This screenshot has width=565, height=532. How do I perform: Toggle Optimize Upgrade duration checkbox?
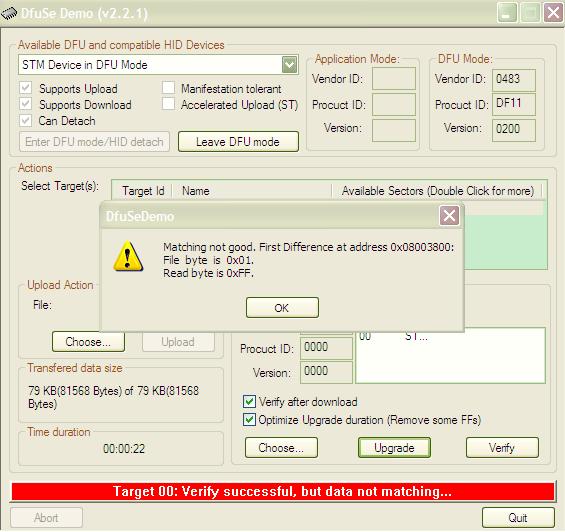click(x=249, y=420)
